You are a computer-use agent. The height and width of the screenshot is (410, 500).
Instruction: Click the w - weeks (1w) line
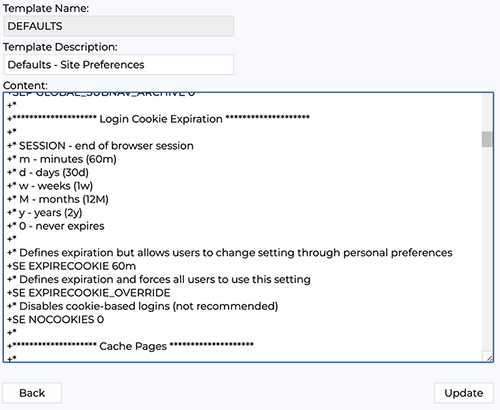pyautogui.click(x=50, y=186)
